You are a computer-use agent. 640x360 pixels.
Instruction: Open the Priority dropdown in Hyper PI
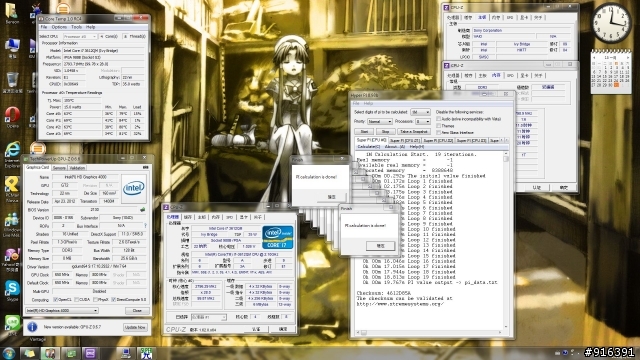click(380, 122)
